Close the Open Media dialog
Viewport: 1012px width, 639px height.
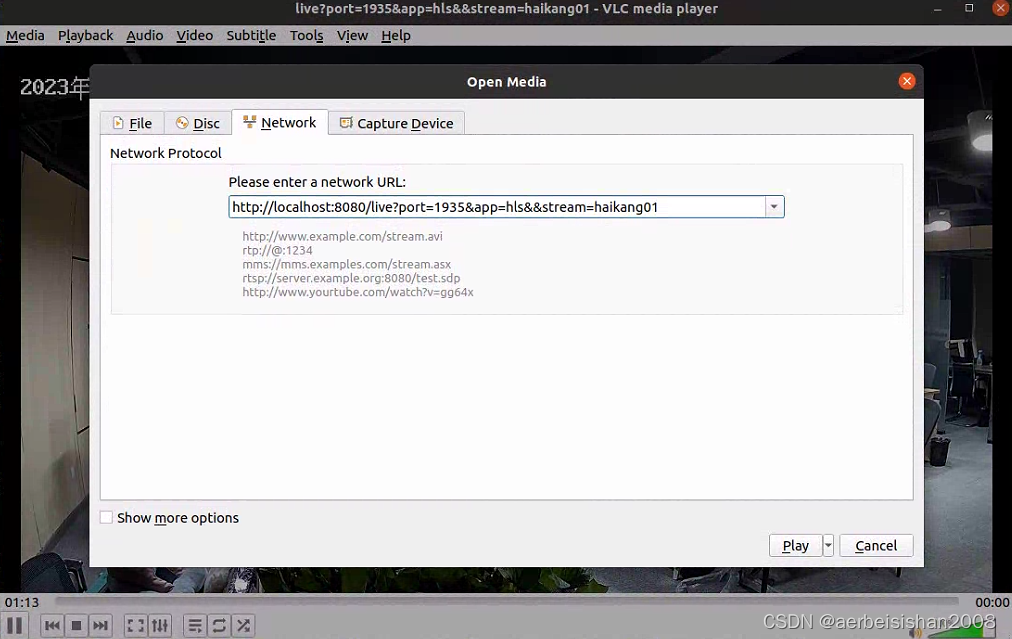tap(907, 81)
